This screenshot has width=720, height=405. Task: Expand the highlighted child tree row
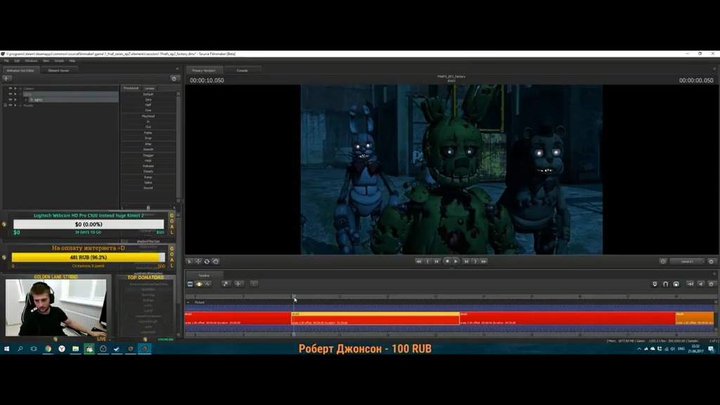point(26,100)
